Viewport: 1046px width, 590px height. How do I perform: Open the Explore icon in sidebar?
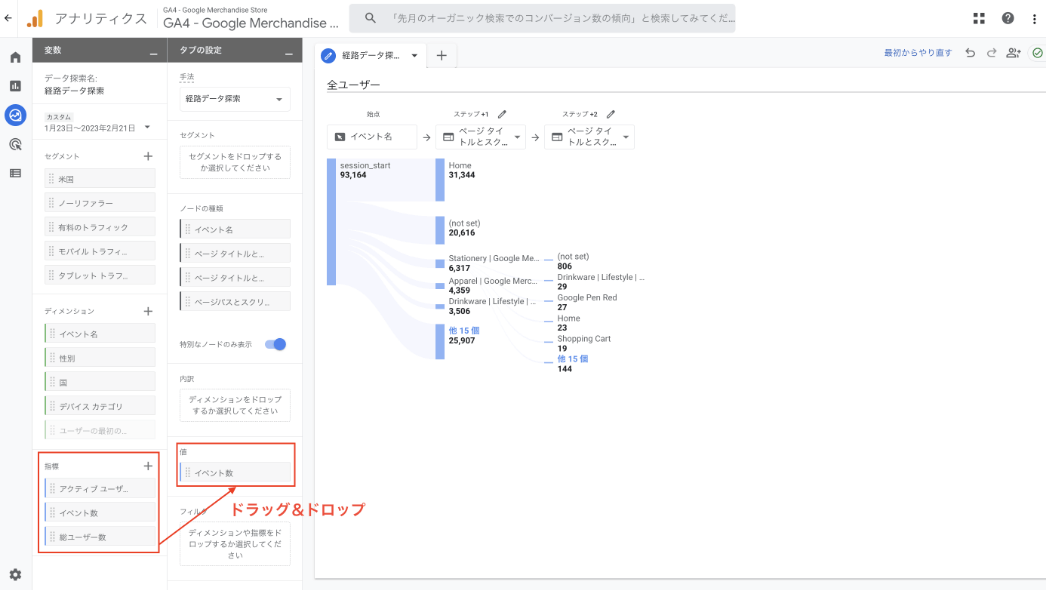(x=15, y=115)
